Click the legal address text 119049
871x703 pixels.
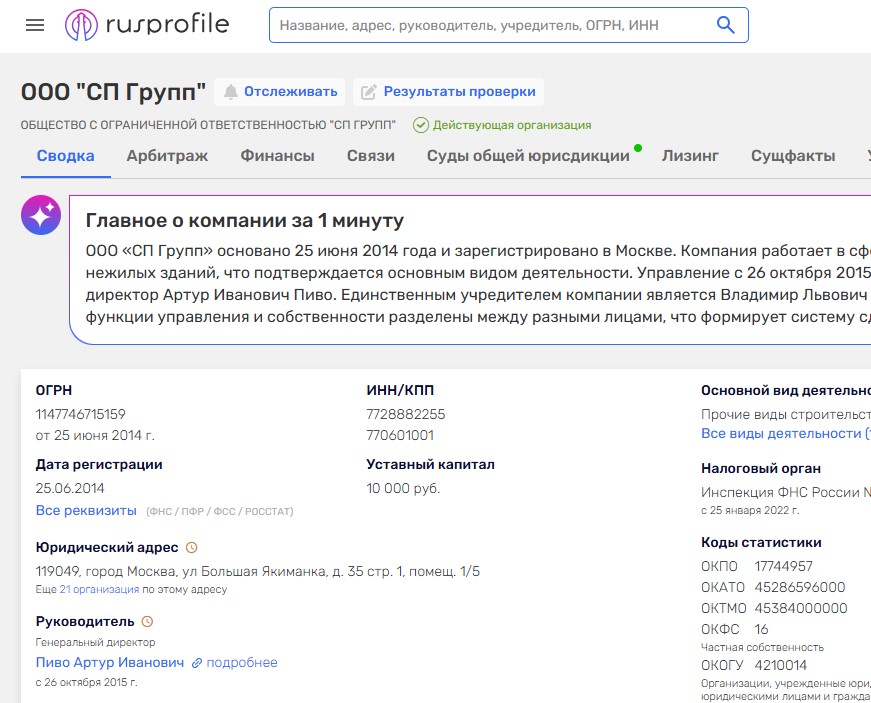tap(258, 571)
